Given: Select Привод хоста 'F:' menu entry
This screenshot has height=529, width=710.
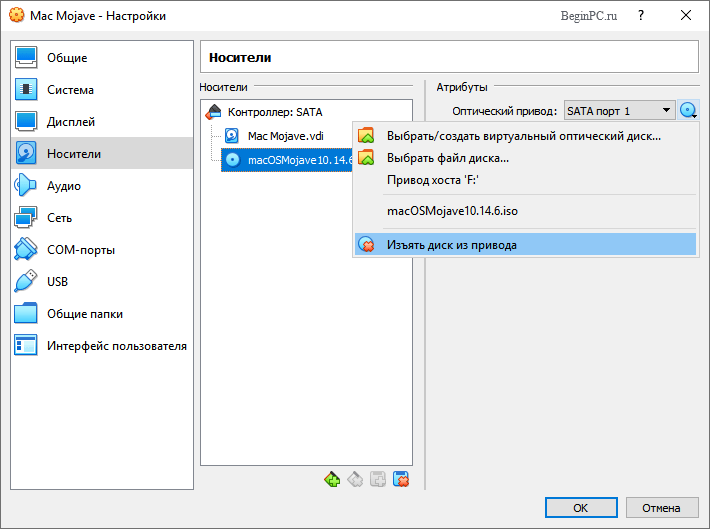Looking at the screenshot, I should coord(525,180).
